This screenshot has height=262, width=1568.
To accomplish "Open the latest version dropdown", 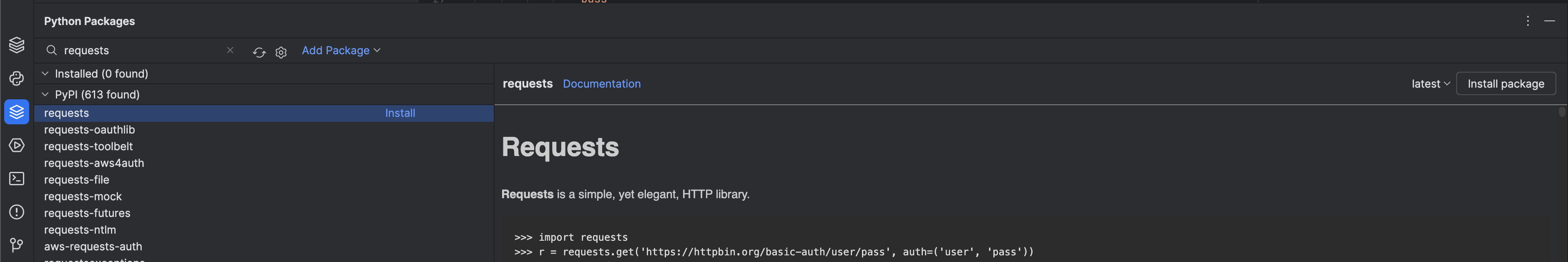I will click(1430, 84).
